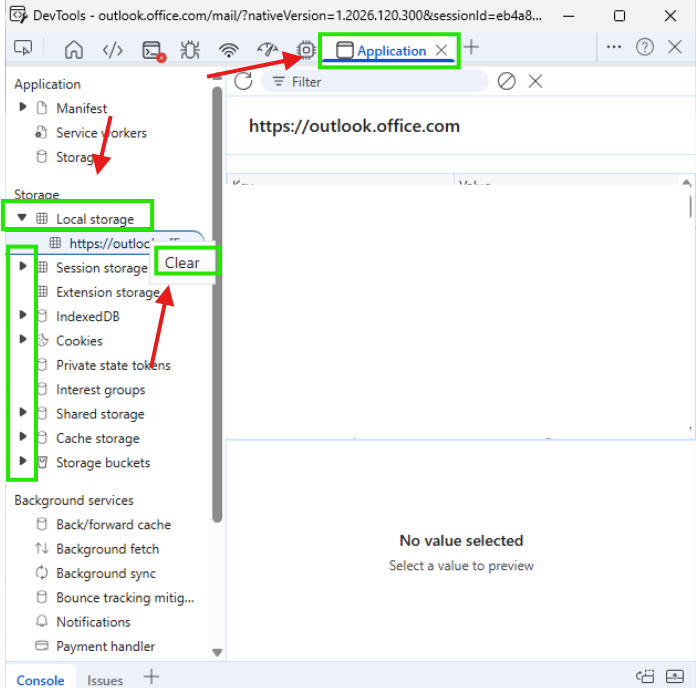
Task: Select Session storage item
Action: click(x=102, y=268)
